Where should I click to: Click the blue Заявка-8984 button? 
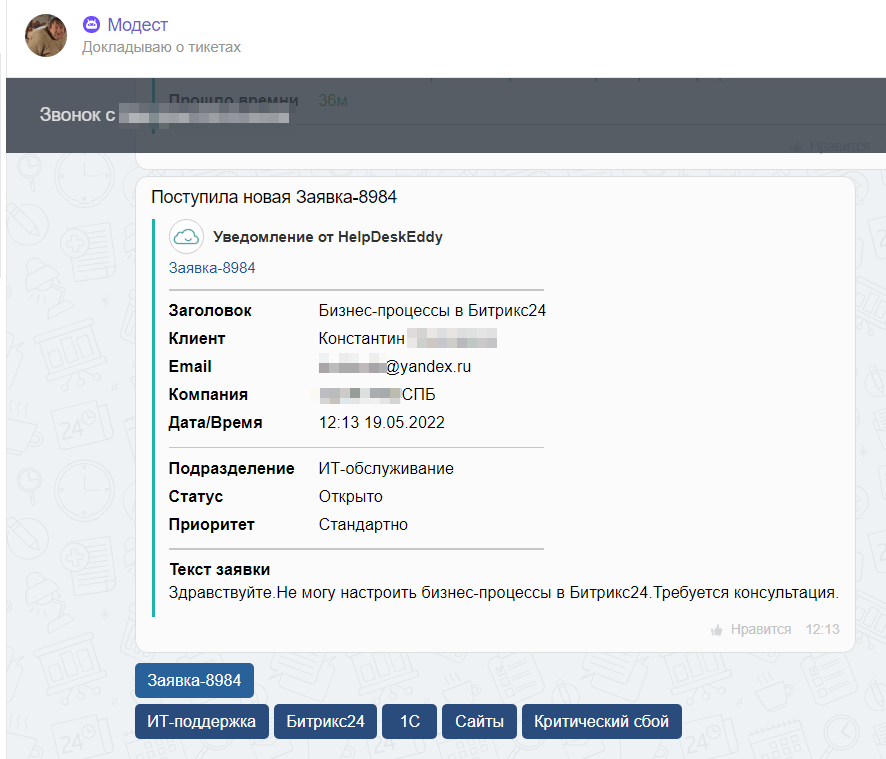tap(194, 680)
